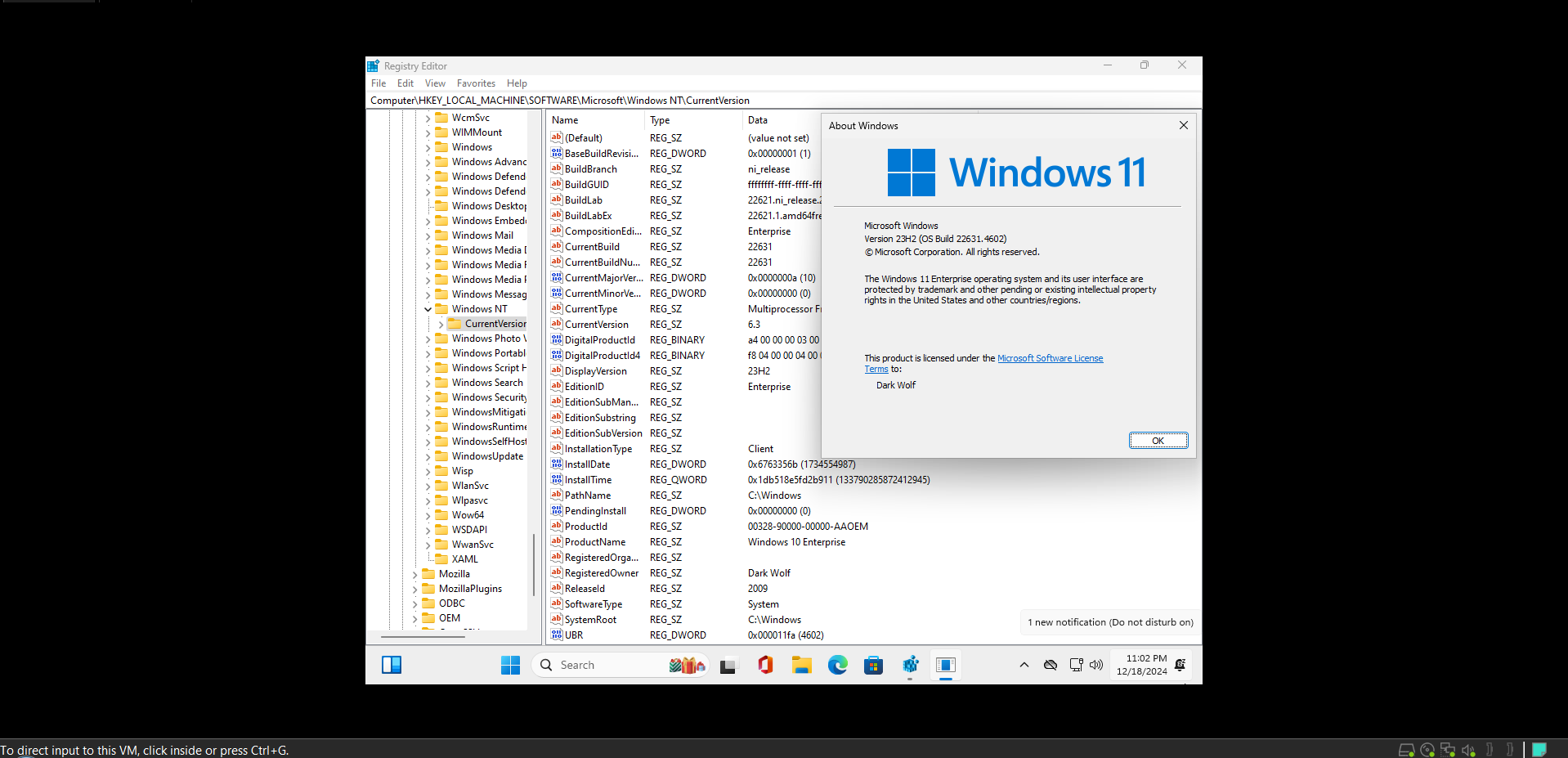The height and width of the screenshot is (758, 1568).
Task: Select the MozillaPlugins tree folder
Action: pyautogui.click(x=470, y=589)
